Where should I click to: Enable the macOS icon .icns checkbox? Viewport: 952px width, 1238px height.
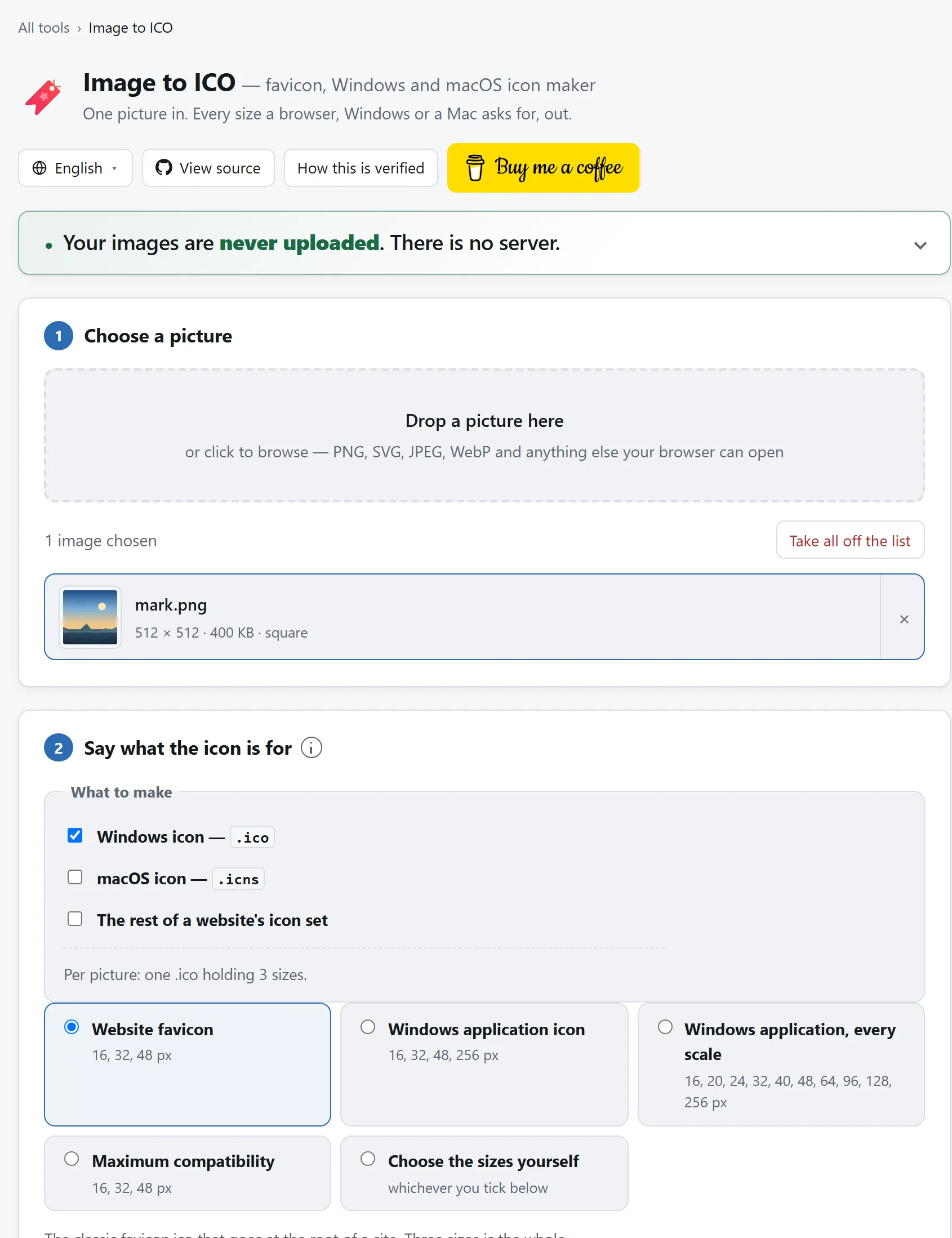(x=75, y=877)
